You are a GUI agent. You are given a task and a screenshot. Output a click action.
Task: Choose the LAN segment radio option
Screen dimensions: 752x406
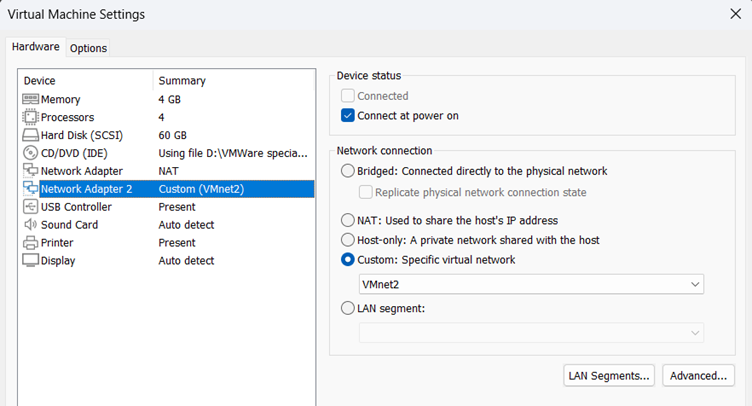(348, 308)
